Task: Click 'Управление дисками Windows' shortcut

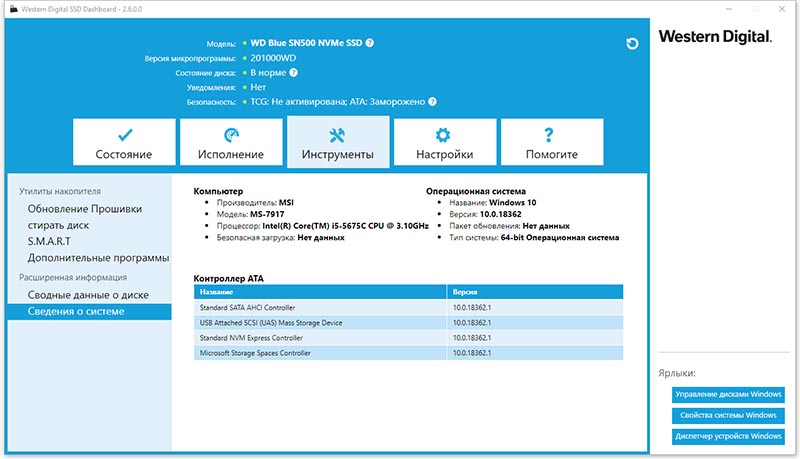Action: 728,394
